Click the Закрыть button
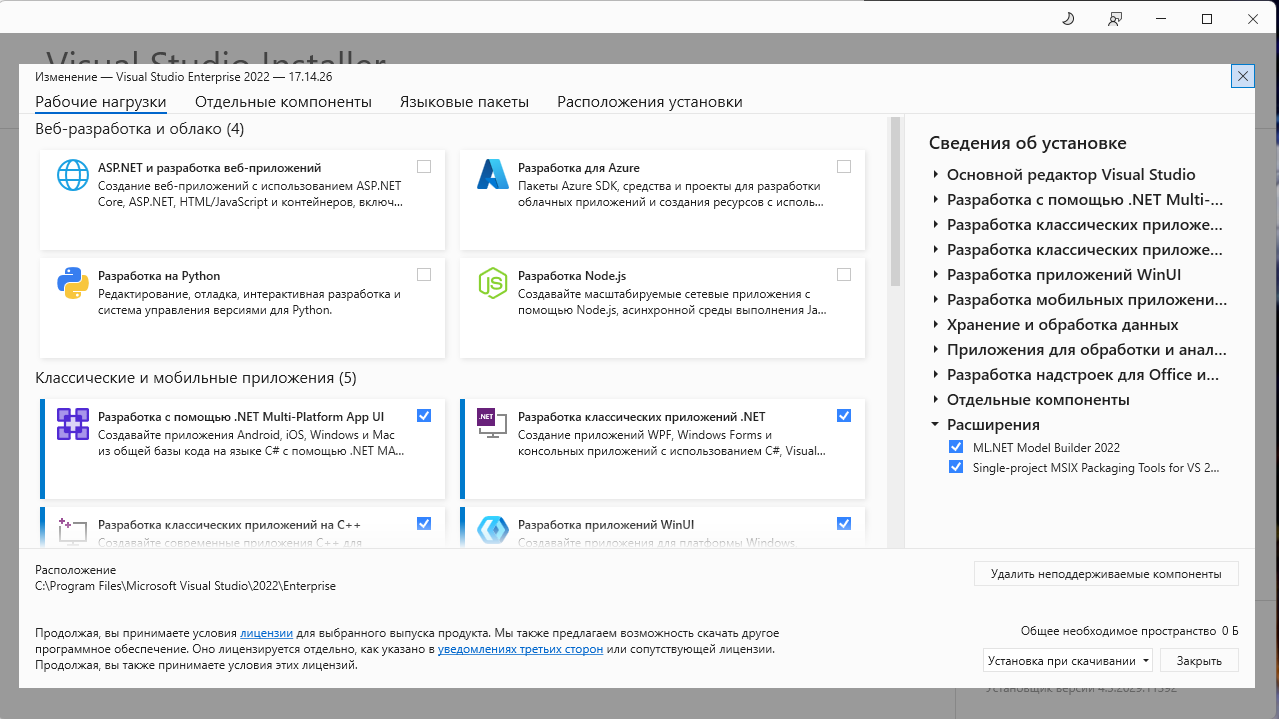The image size is (1279, 719). click(x=1198, y=661)
